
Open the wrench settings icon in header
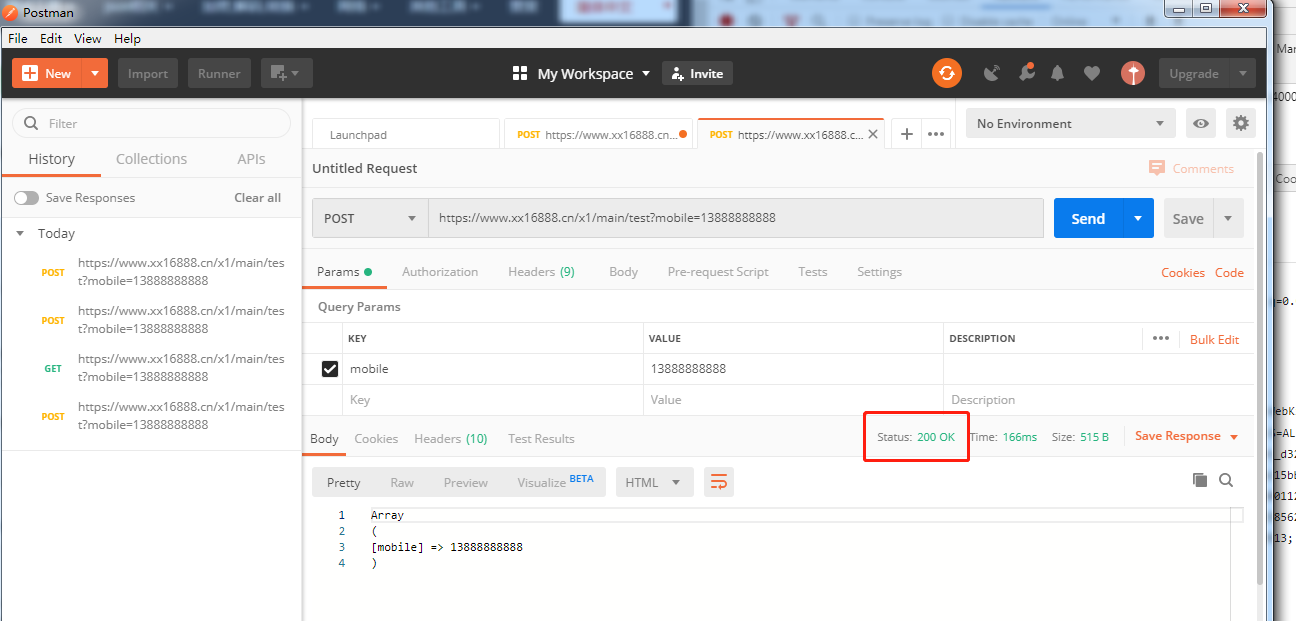click(1026, 73)
